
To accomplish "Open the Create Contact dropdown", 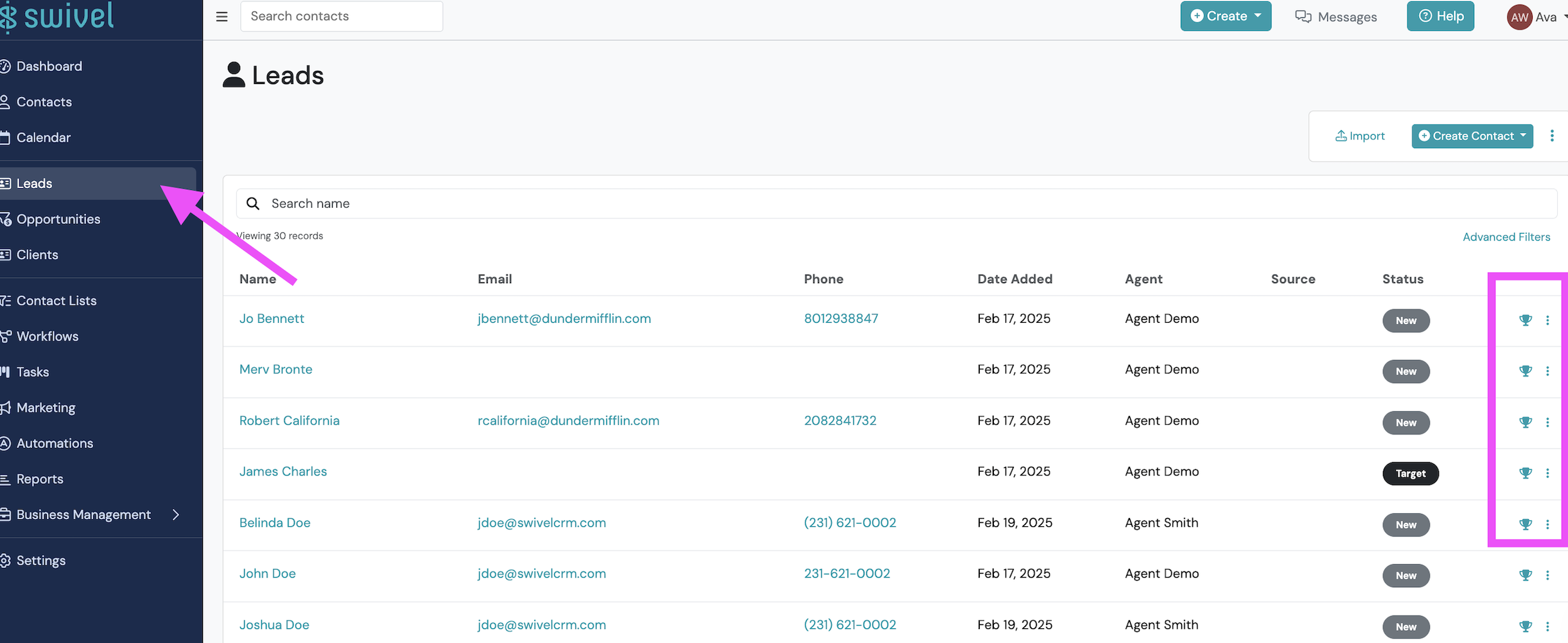I will click(x=1472, y=136).
